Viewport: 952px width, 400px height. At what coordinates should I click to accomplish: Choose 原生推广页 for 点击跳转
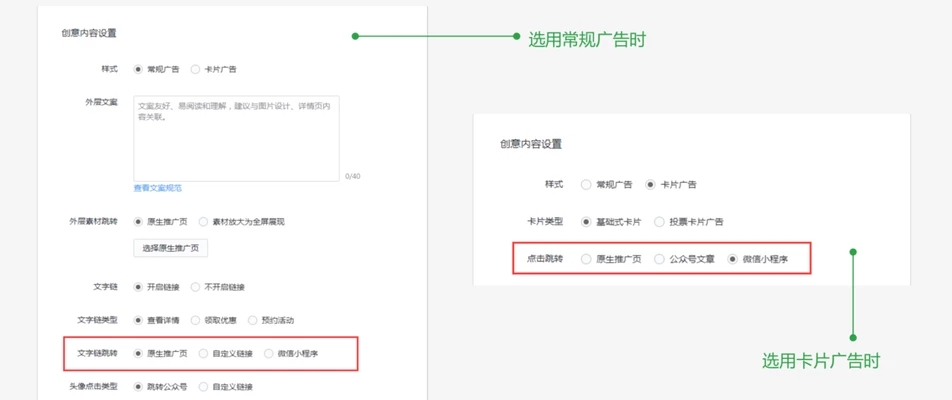click(x=586, y=259)
